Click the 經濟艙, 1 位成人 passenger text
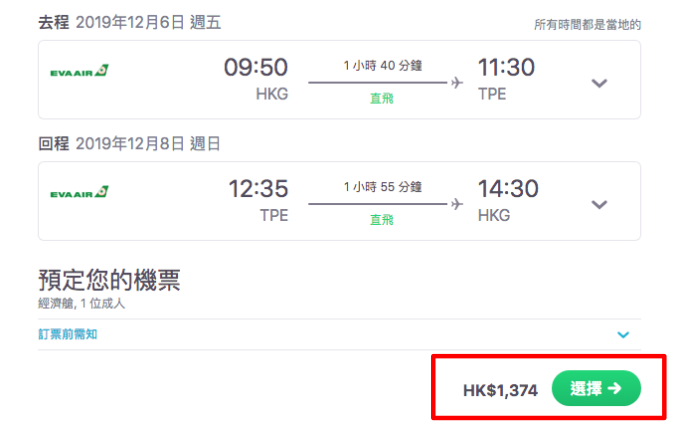Screen dimensions: 680x425 pyautogui.click(x=82, y=304)
